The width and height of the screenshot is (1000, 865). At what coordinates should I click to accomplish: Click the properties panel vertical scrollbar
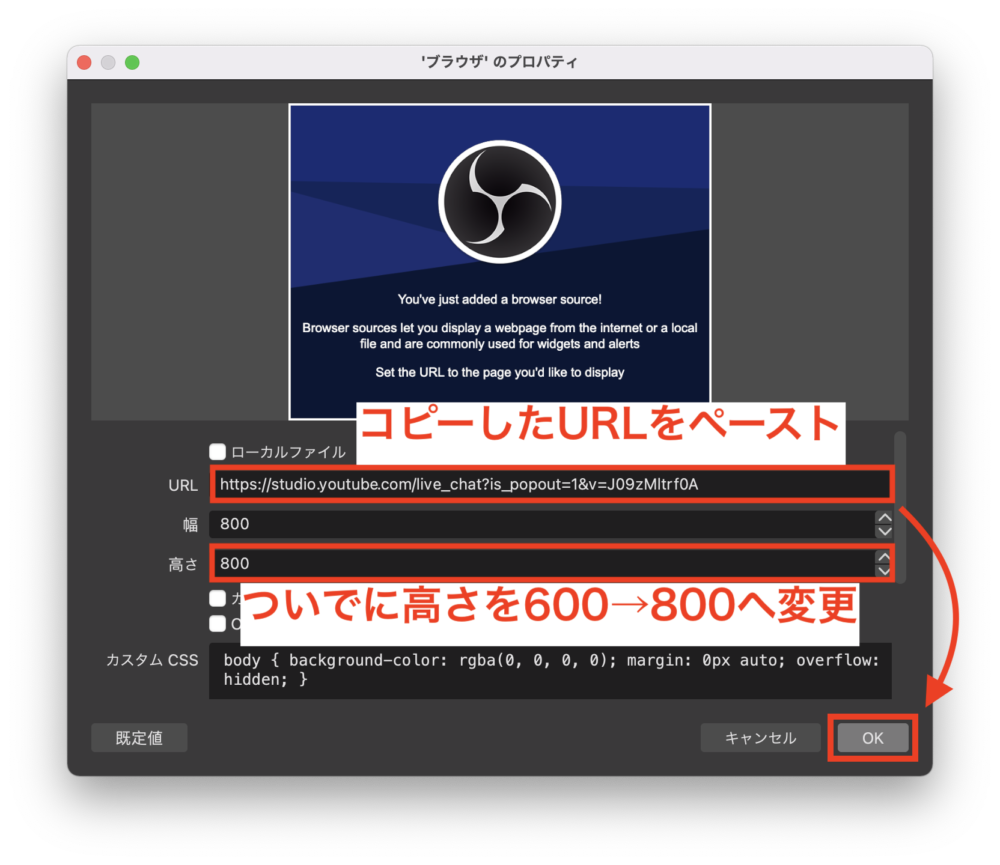pos(900,507)
